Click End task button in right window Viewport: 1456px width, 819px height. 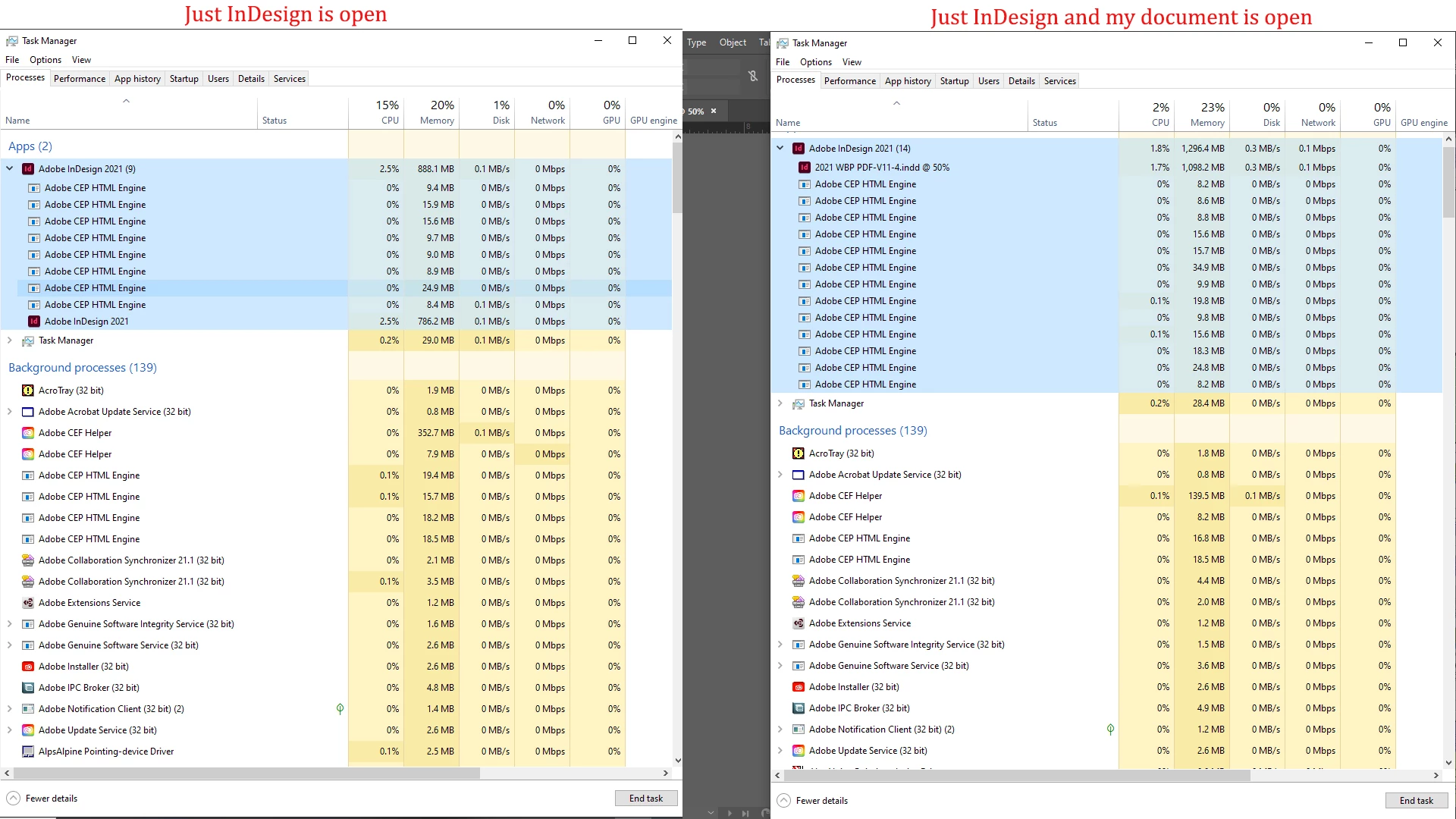[1416, 801]
